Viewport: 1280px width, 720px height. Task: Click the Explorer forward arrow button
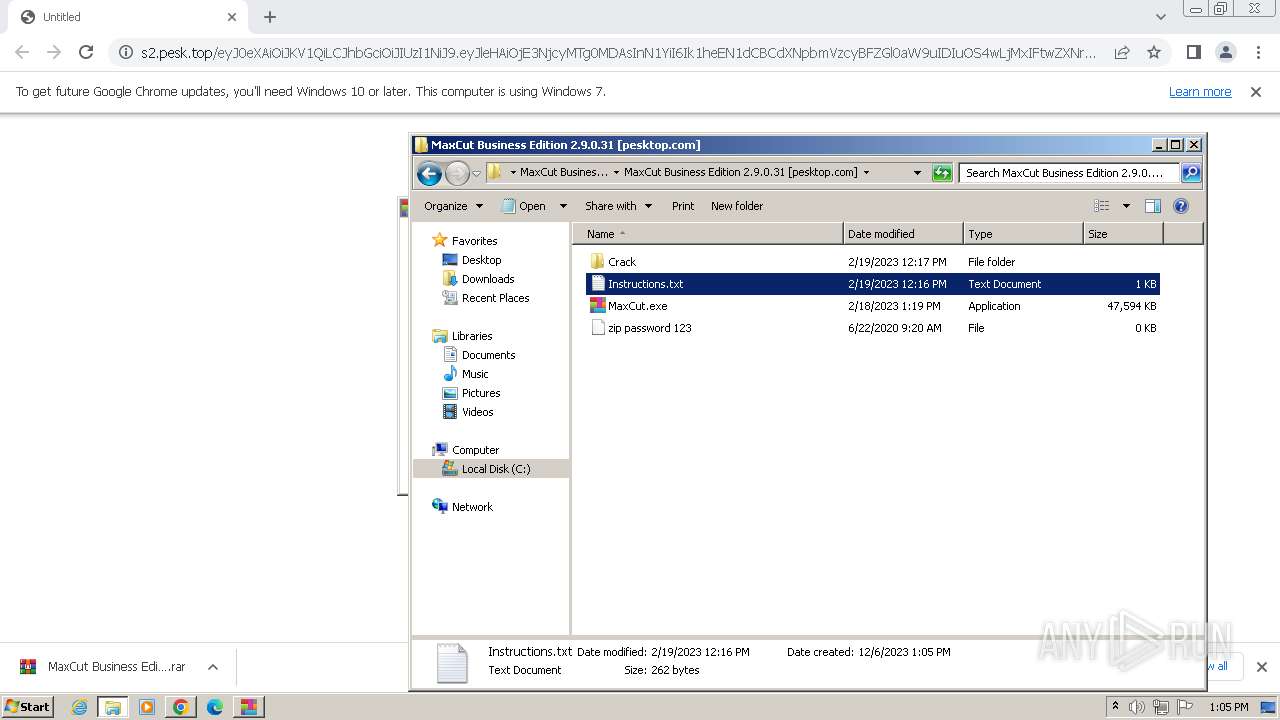point(457,173)
